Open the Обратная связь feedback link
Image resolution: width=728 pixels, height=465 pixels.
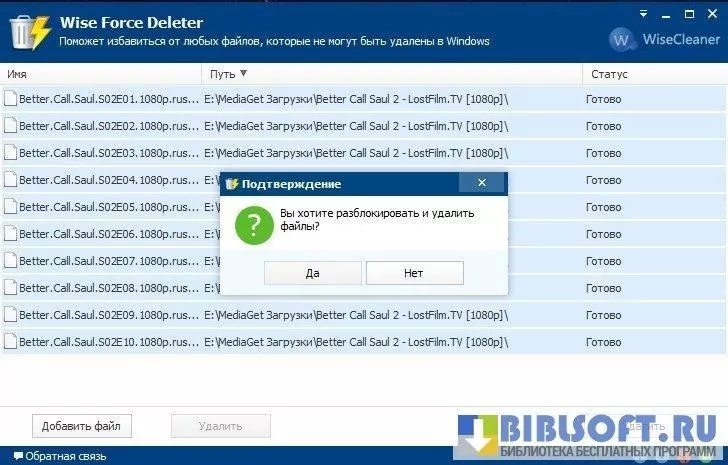[x=65, y=457]
